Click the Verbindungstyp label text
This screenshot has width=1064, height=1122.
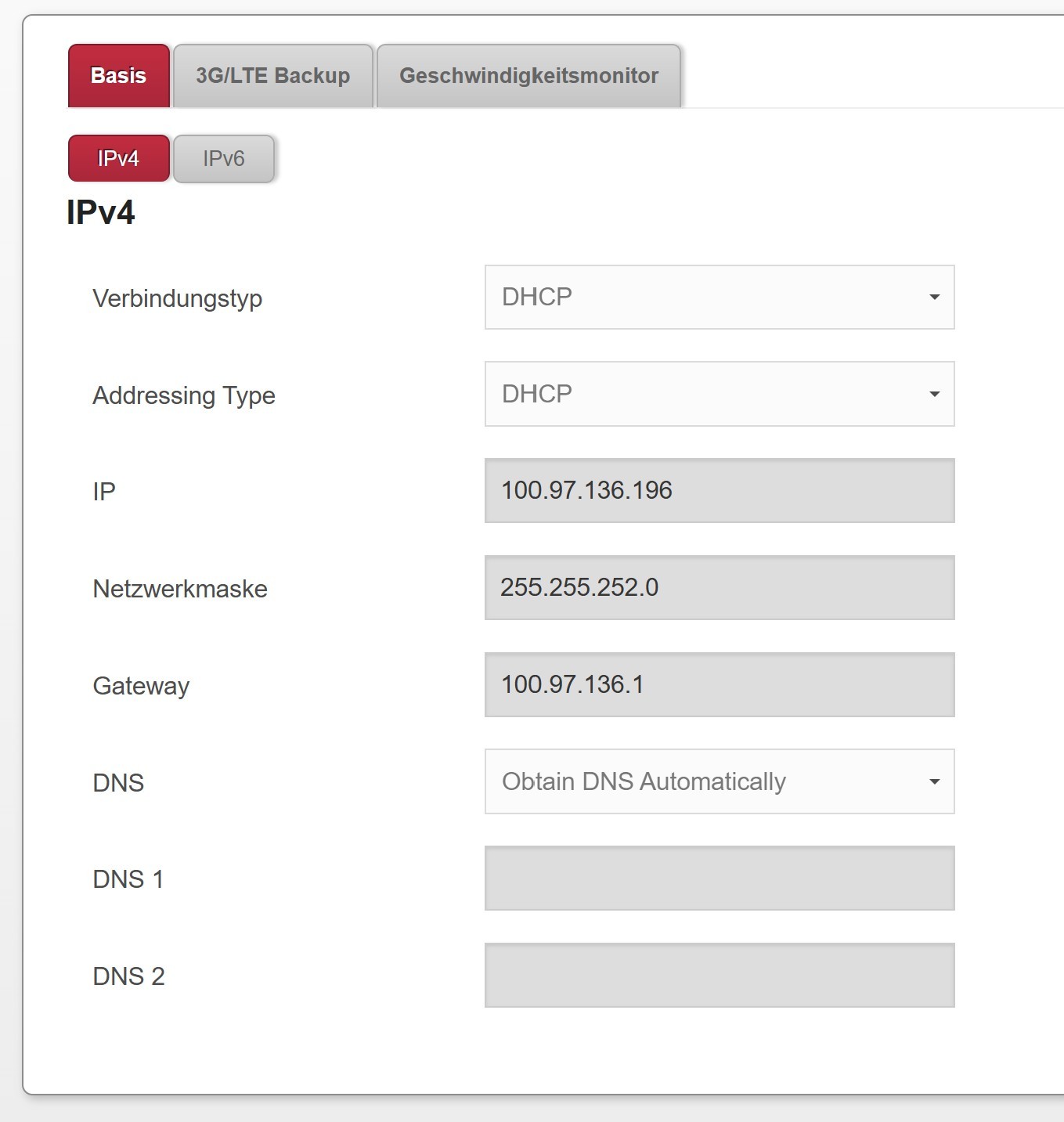177,299
